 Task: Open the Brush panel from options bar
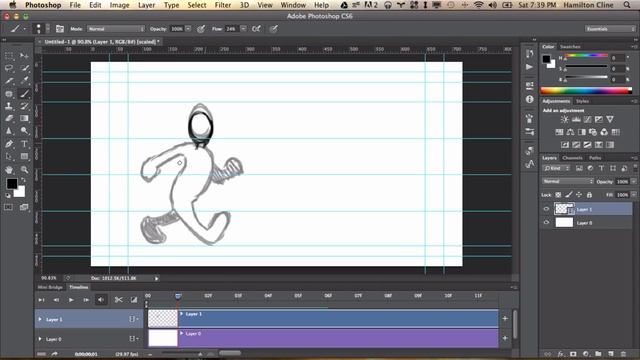(x=60, y=29)
